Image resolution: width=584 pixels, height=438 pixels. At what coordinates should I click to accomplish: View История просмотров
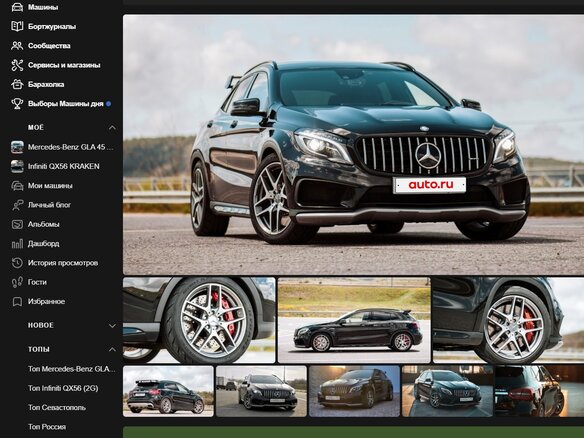[x=63, y=263]
